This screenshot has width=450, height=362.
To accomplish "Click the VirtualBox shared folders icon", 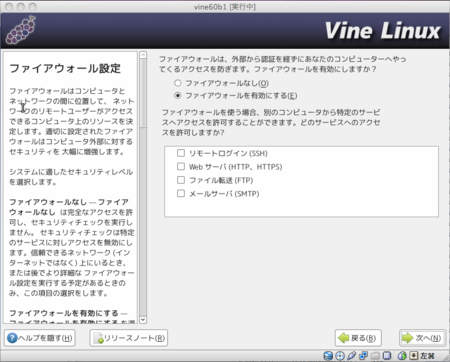I will [x=375, y=356].
